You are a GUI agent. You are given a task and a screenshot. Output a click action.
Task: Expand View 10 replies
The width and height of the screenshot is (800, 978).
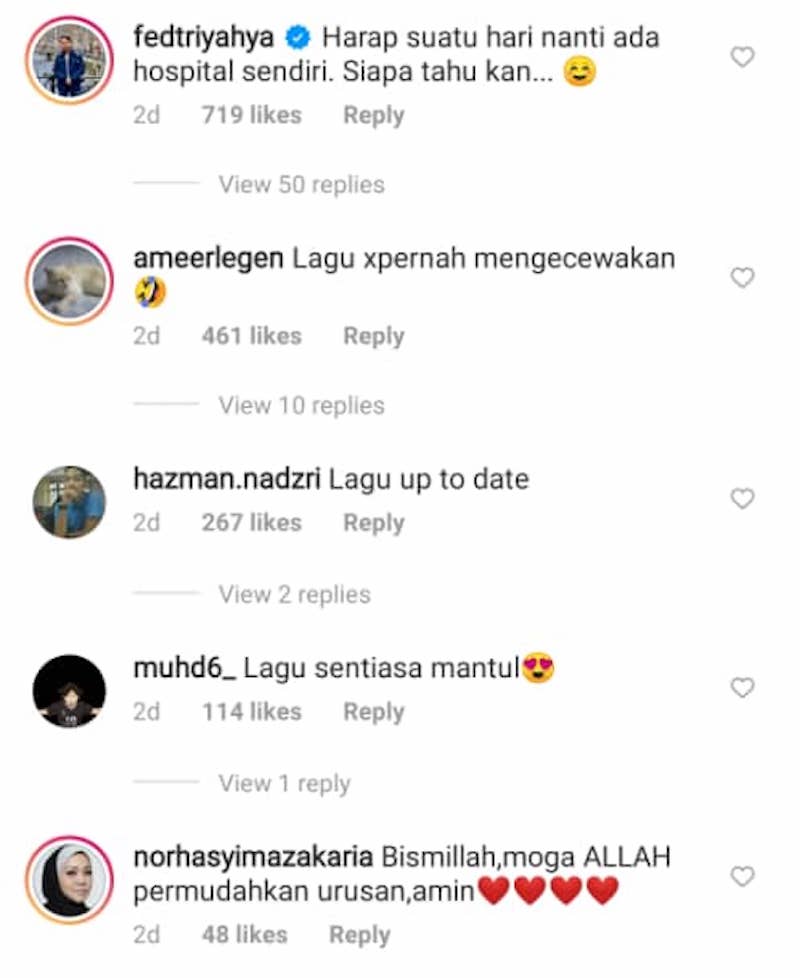pos(301,405)
